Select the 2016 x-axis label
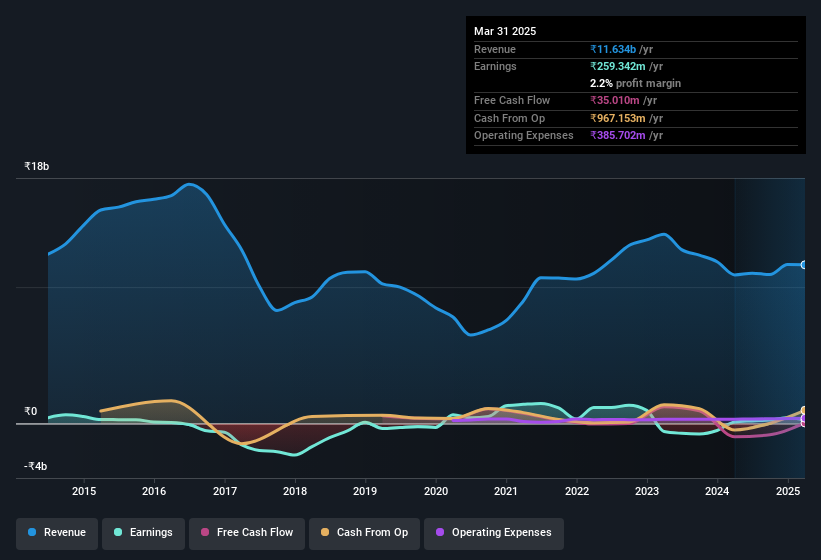 tap(154, 491)
